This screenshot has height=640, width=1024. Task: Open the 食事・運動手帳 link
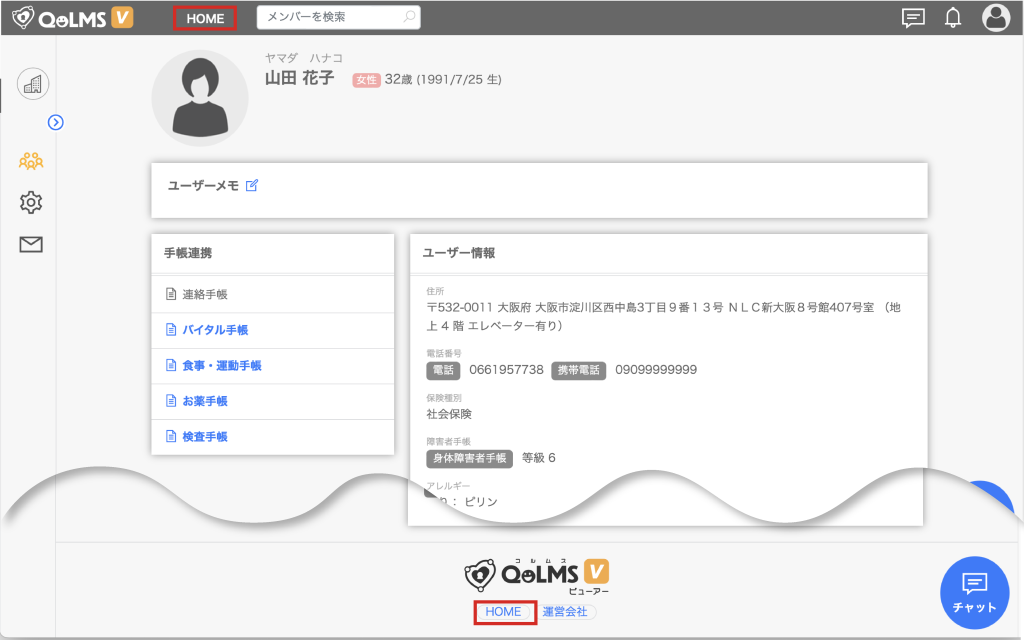[x=221, y=366]
